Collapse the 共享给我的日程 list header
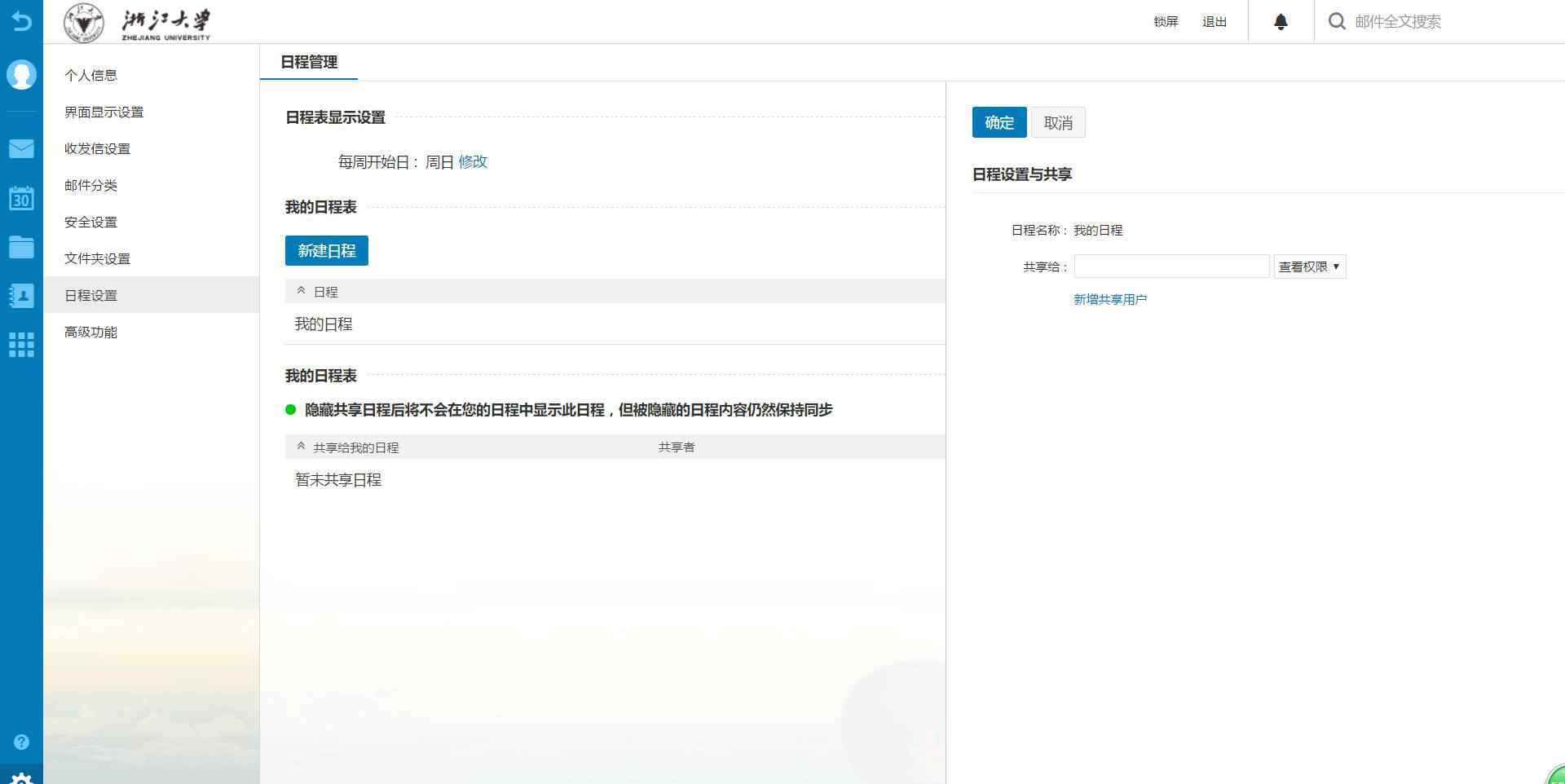The image size is (1565, 784). click(301, 447)
